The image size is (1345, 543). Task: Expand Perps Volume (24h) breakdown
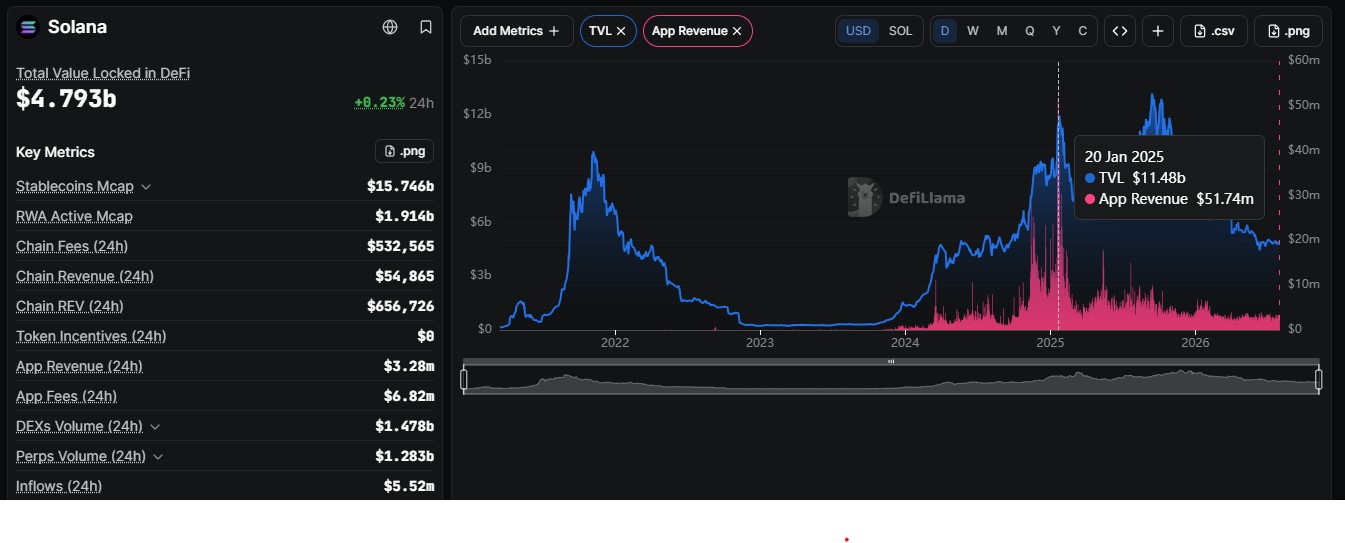click(x=158, y=457)
